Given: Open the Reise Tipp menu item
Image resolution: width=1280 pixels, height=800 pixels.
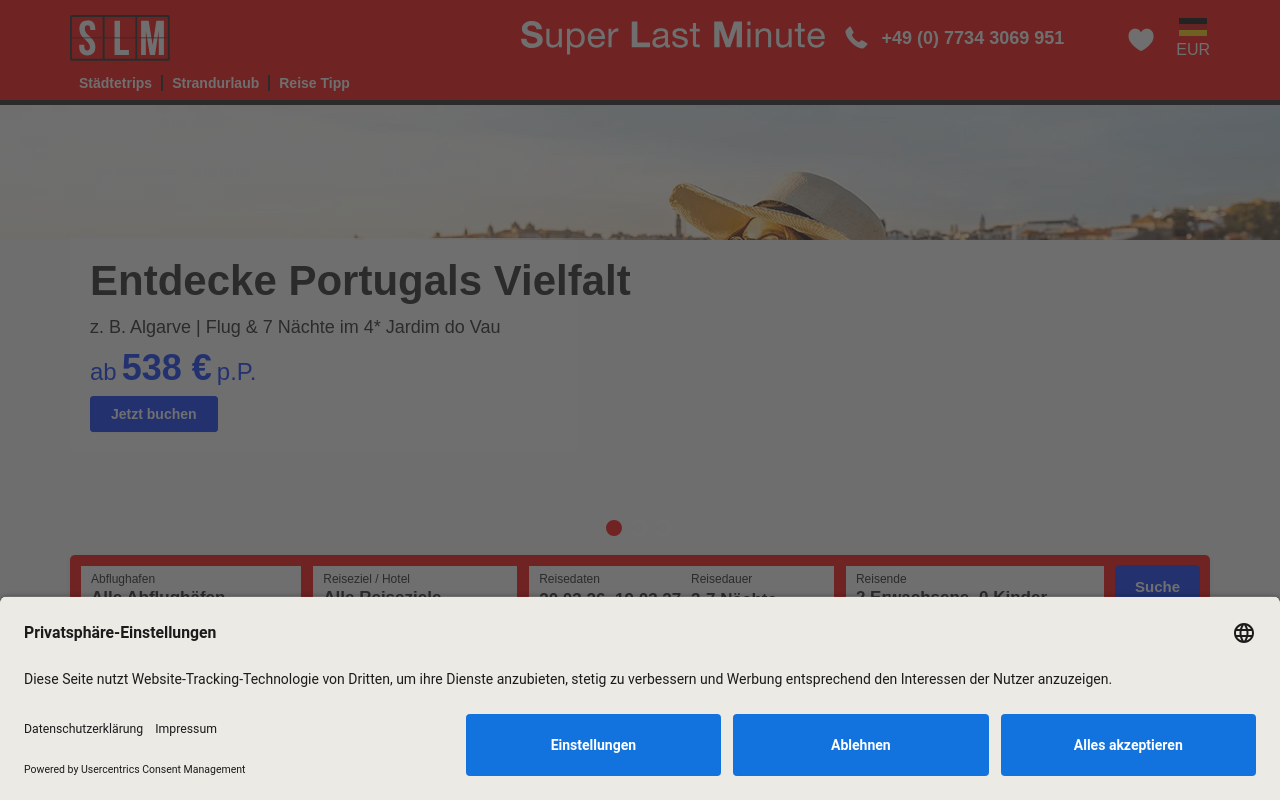Looking at the screenshot, I should coord(314,83).
